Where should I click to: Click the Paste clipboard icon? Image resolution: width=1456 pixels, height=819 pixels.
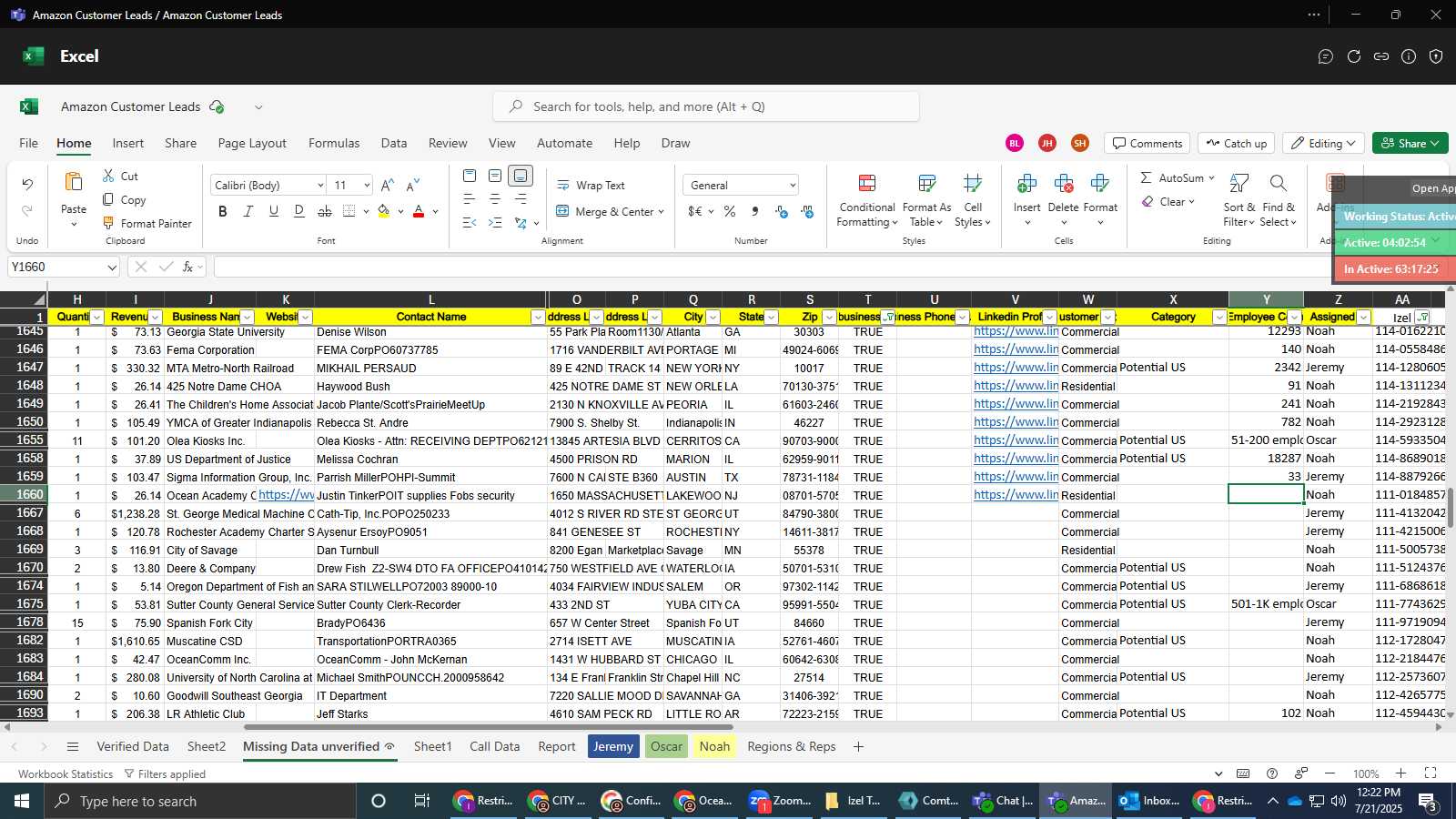pyautogui.click(x=74, y=182)
